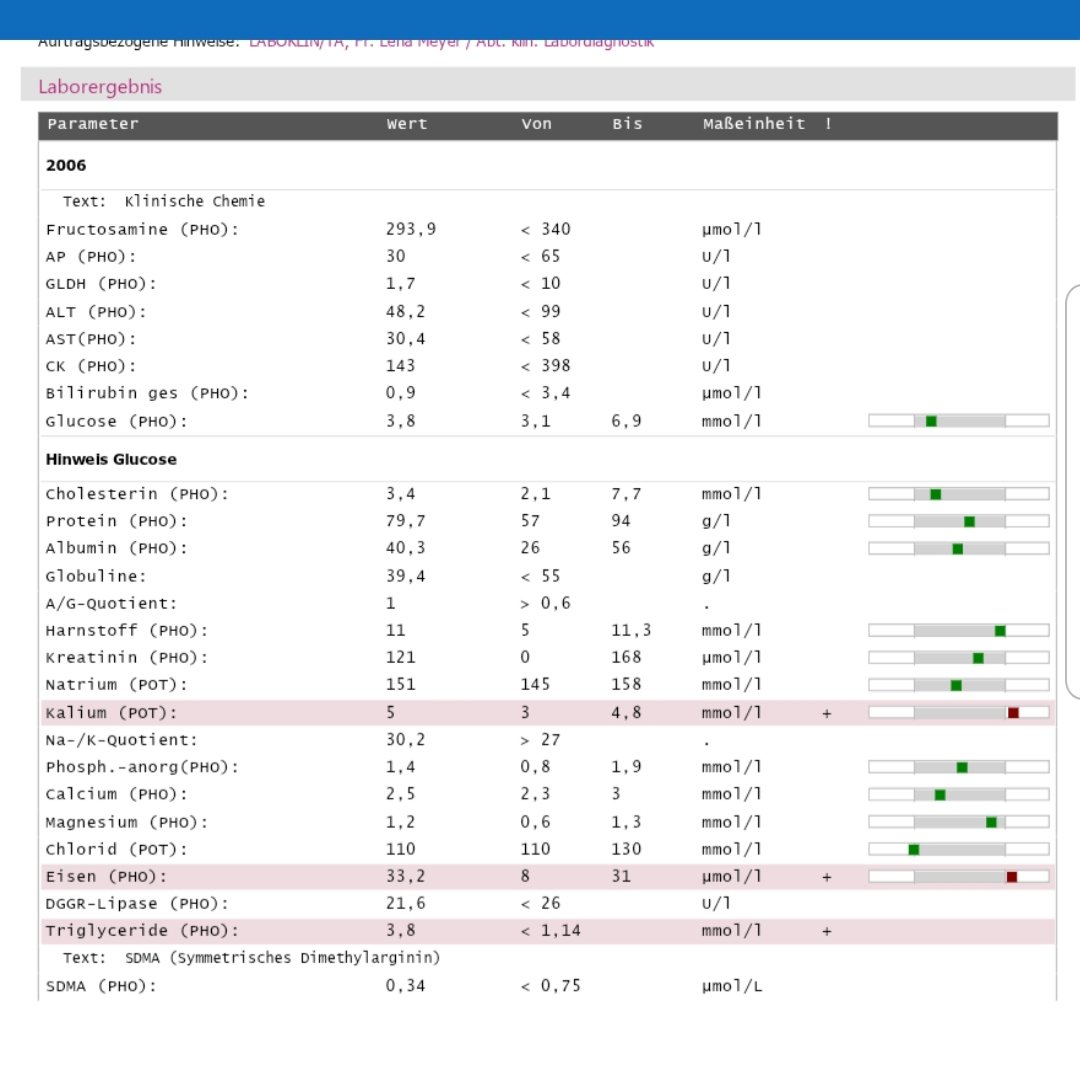Image resolution: width=1080 pixels, height=1080 pixels.
Task: Select the Natrium value 151
Action: point(400,684)
